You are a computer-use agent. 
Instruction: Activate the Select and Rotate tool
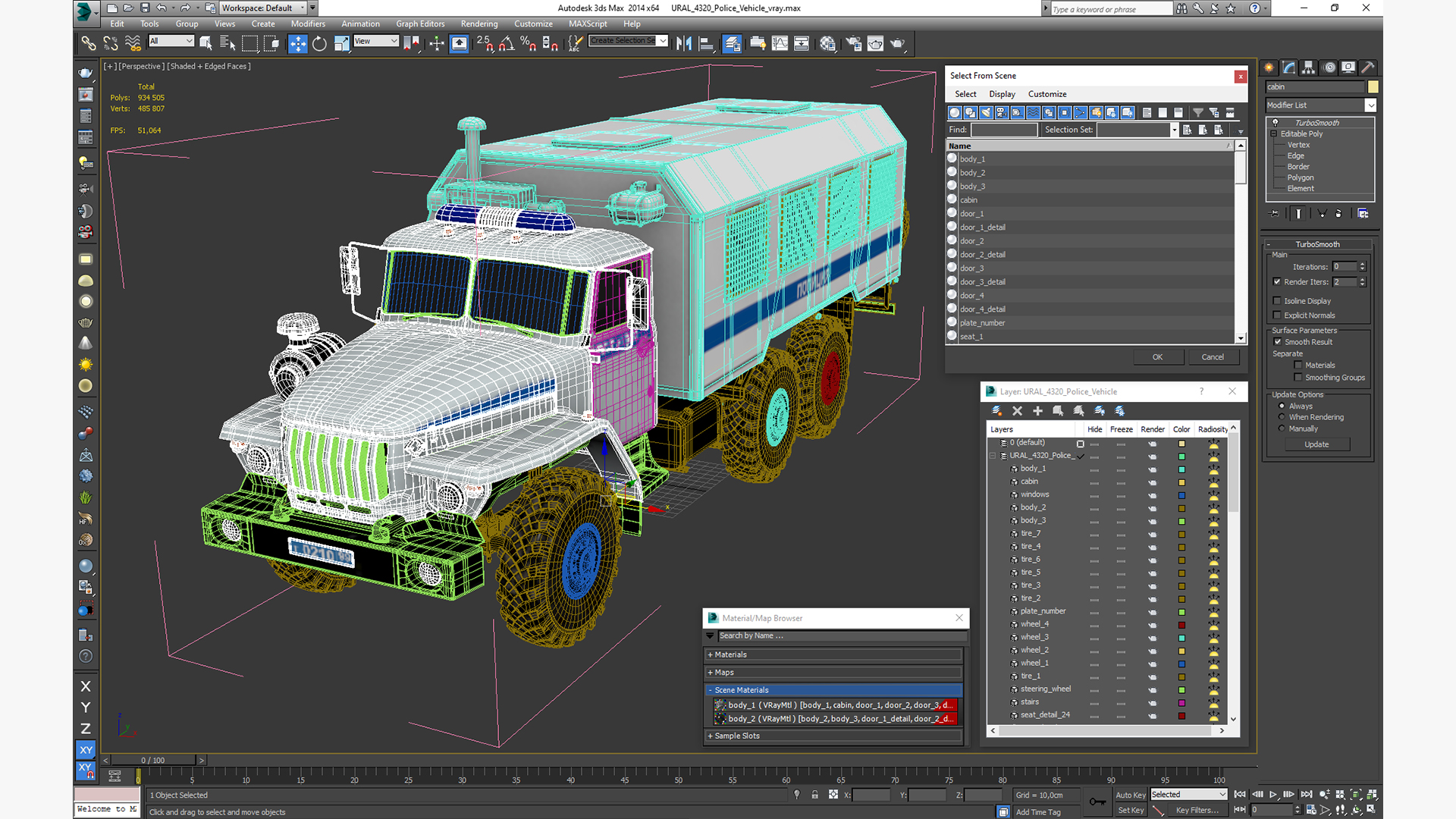319,44
